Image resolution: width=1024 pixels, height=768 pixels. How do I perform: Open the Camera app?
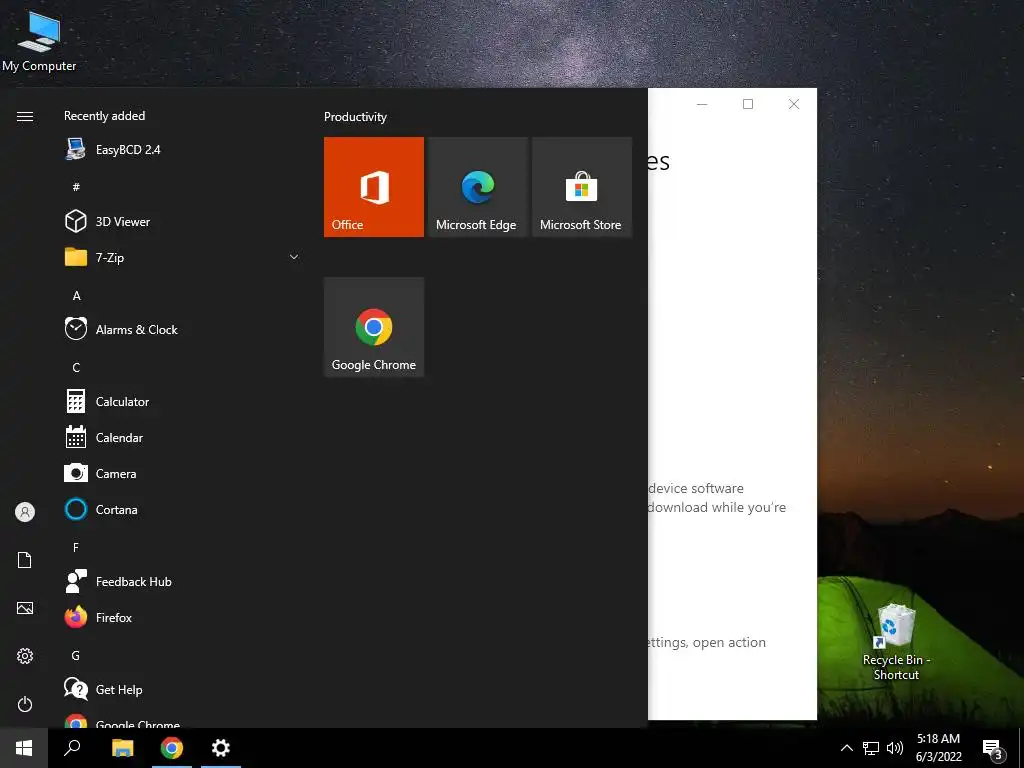pos(183,473)
